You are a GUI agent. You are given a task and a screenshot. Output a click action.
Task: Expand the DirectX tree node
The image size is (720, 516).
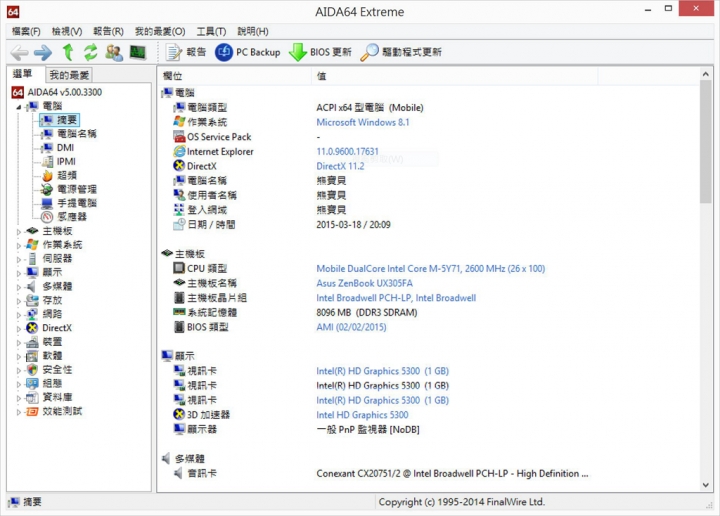click(19, 329)
